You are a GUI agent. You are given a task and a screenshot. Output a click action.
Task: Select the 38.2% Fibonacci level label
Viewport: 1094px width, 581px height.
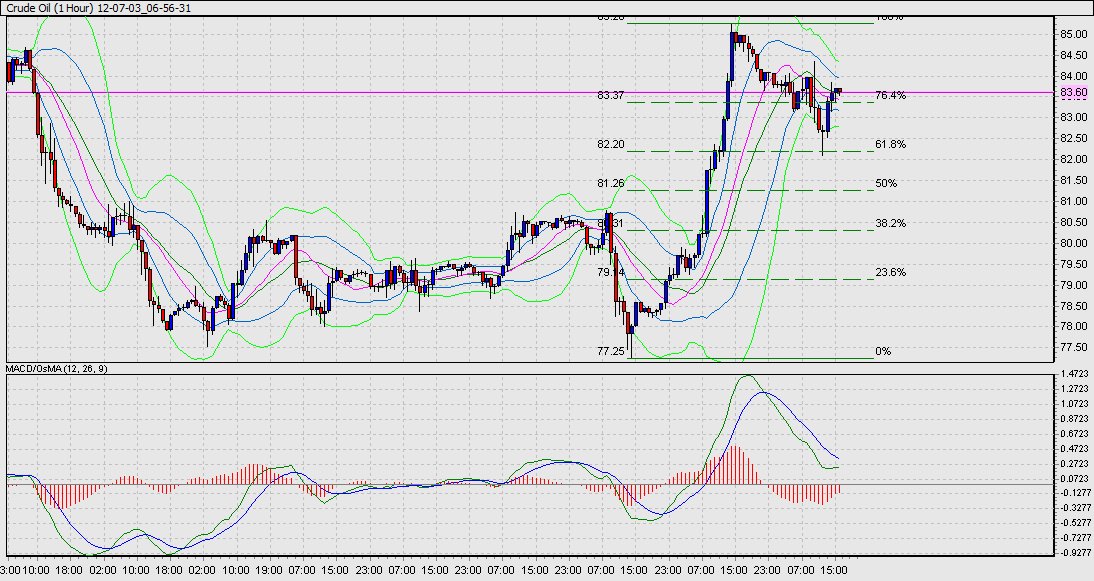point(890,223)
